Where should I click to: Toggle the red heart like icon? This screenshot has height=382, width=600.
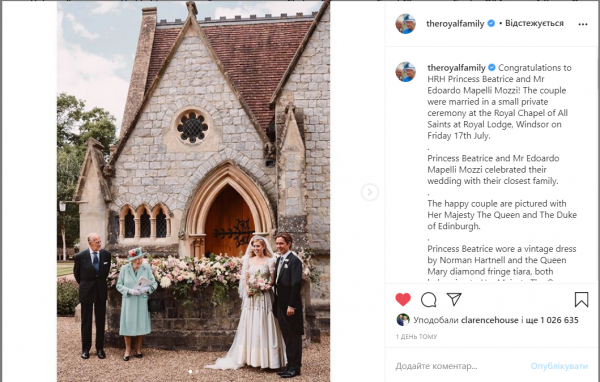click(403, 299)
